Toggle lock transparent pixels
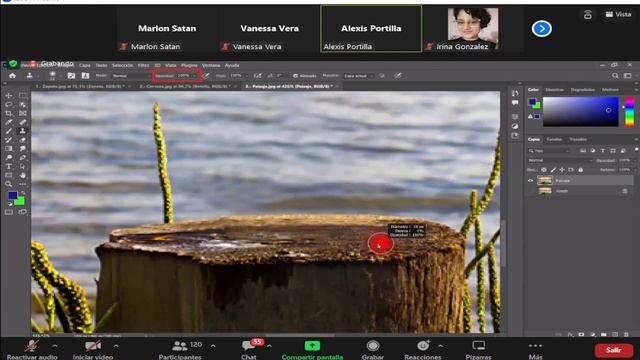Viewport: 640px width, 360px height. (544, 169)
